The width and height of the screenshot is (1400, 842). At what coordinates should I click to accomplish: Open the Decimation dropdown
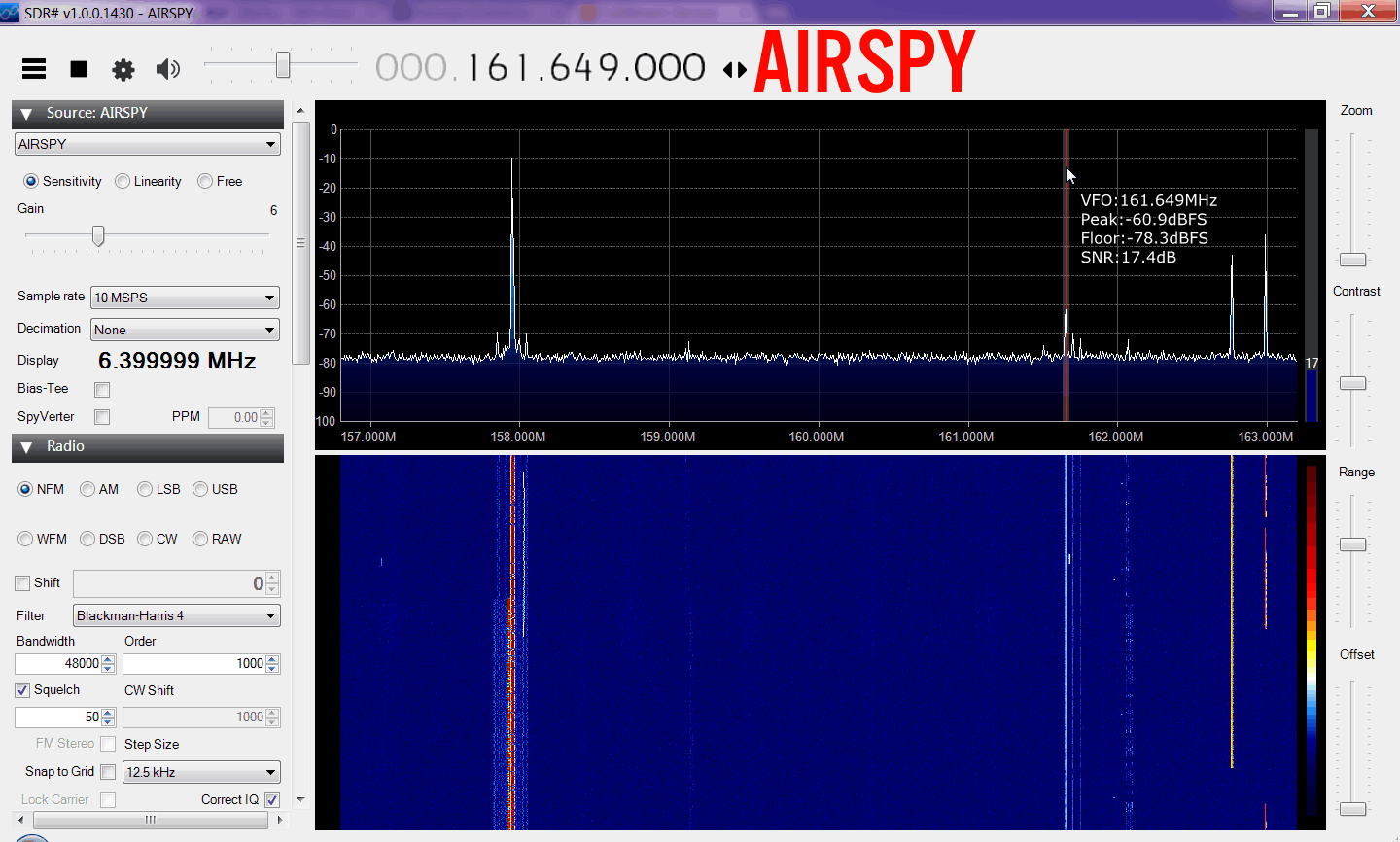point(185,330)
